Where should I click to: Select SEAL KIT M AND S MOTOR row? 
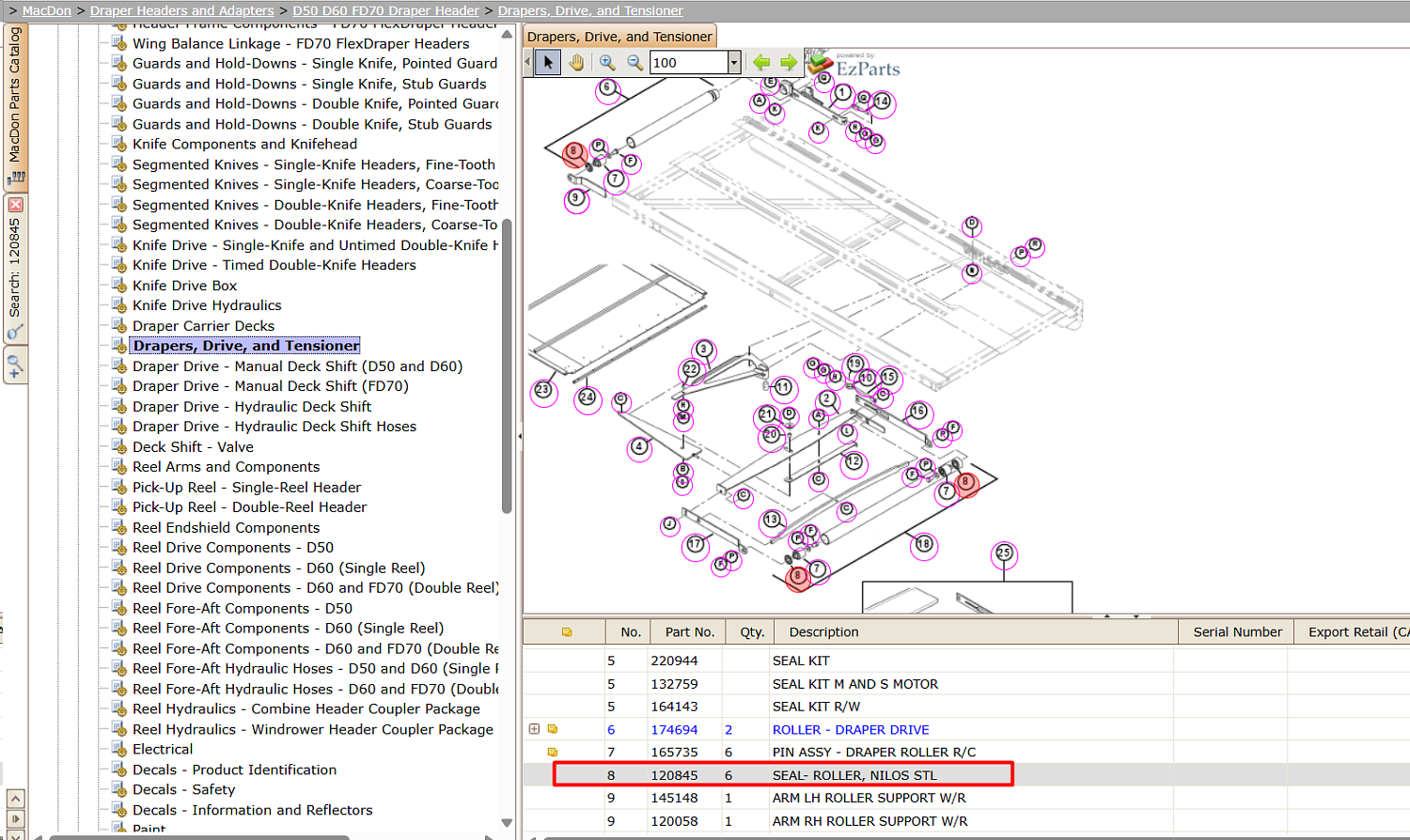coord(966,684)
